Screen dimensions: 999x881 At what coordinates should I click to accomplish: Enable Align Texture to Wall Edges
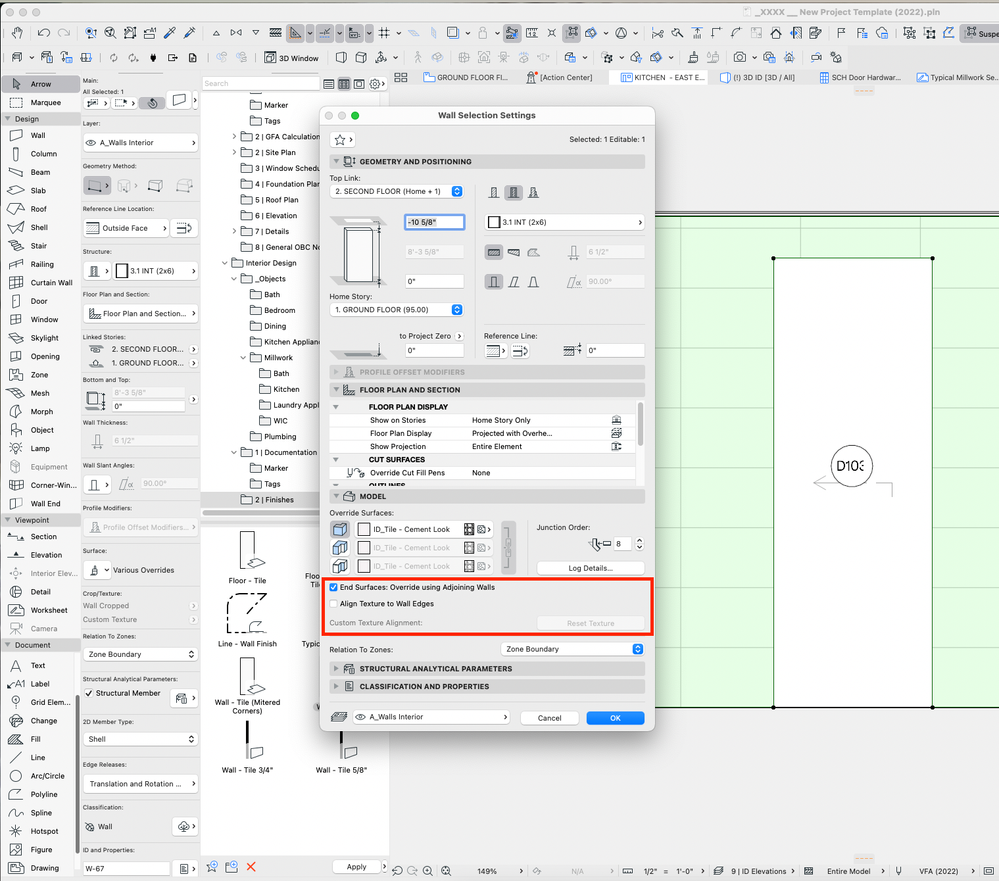334,604
